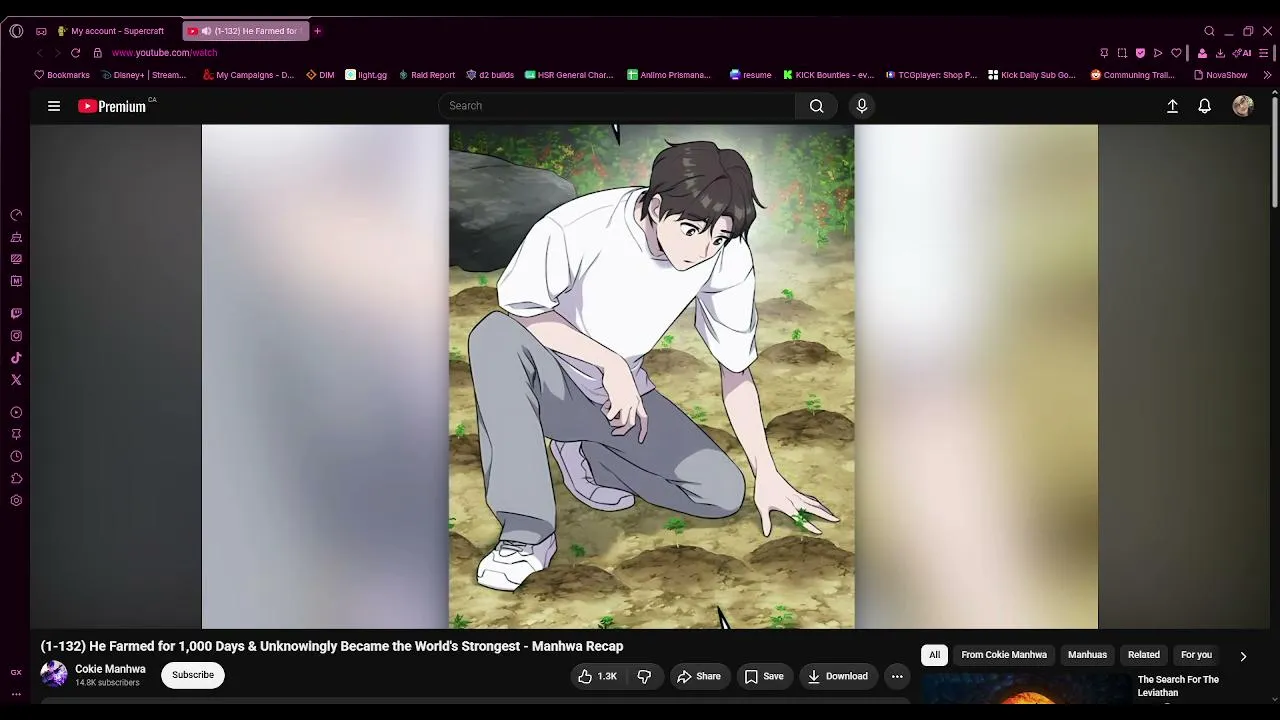Switch to My account - Supercraft tab
Viewport: 1280px width, 720px height.
tap(116, 31)
